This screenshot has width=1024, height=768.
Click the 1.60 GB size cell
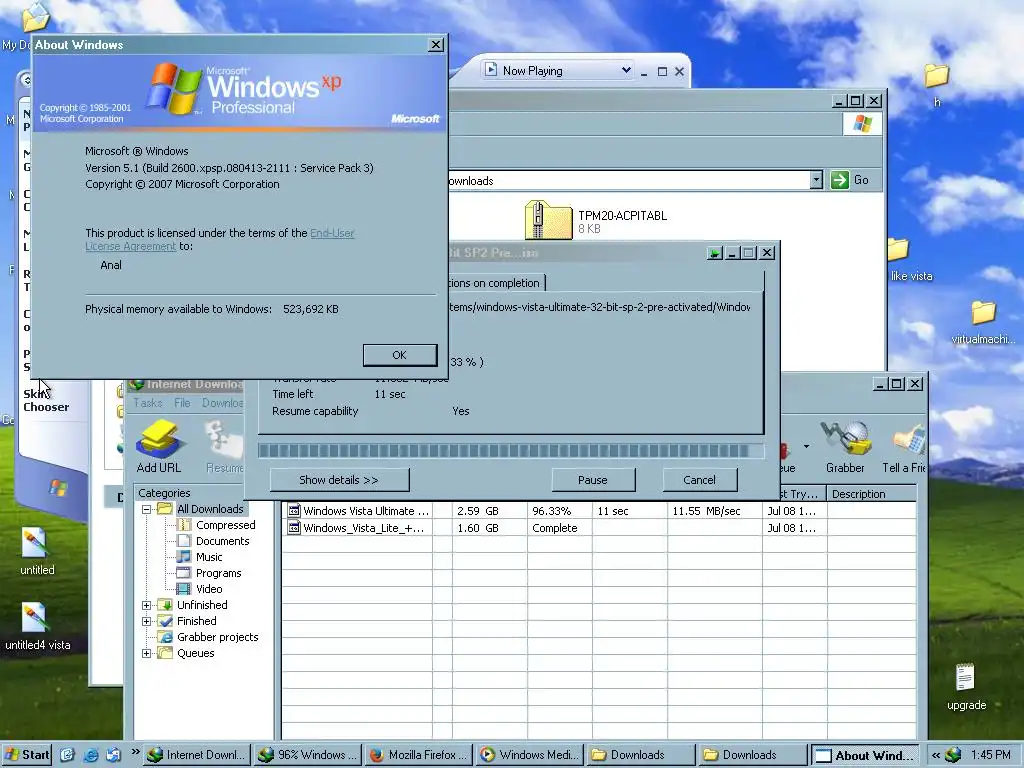coord(478,528)
